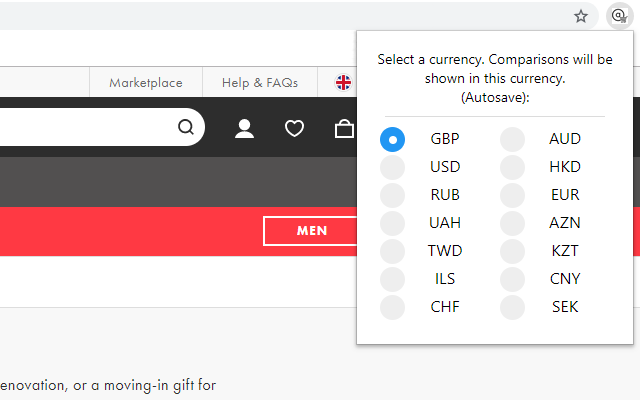The height and width of the screenshot is (400, 640).
Task: Click the UK flag icon
Action: (x=343, y=83)
